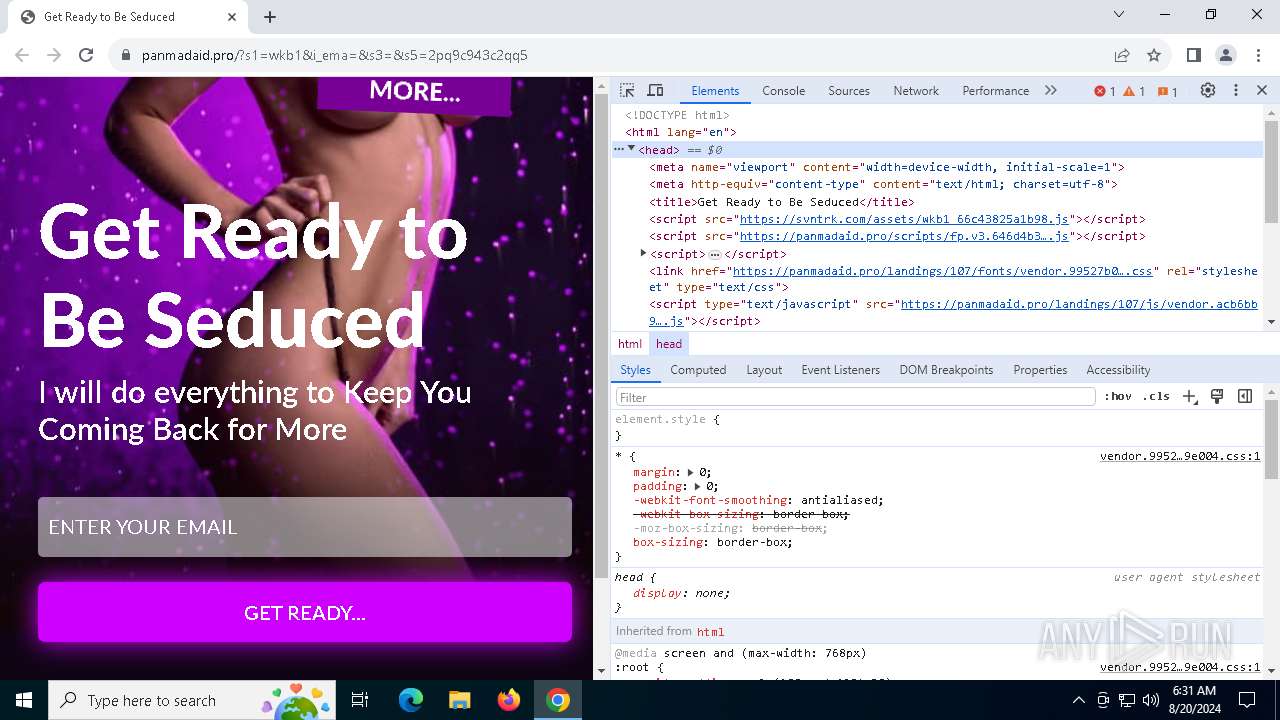
Task: Open the Accessibility tab
Action: pyautogui.click(x=1118, y=370)
